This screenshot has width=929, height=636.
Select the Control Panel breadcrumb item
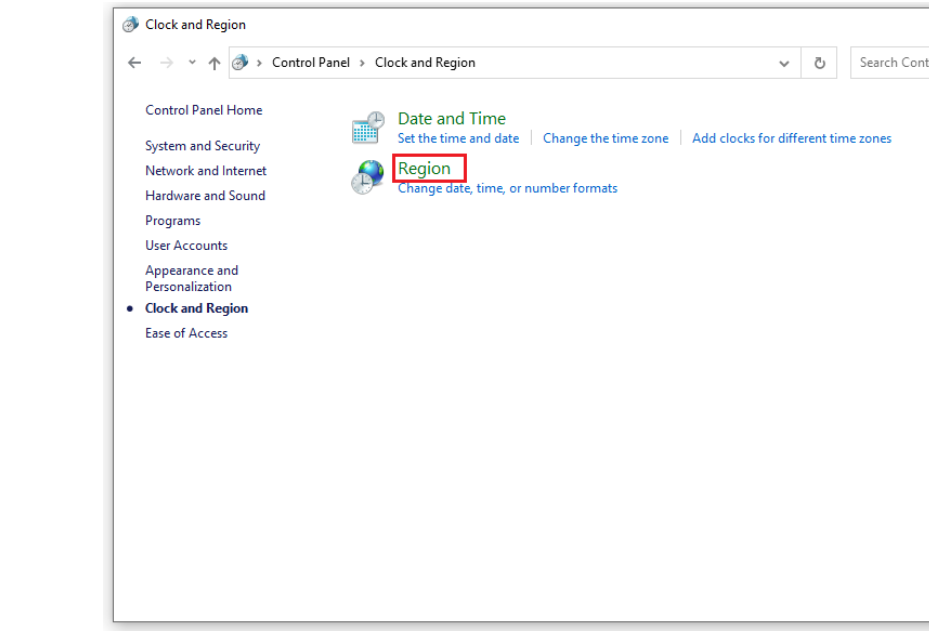pyautogui.click(x=311, y=63)
